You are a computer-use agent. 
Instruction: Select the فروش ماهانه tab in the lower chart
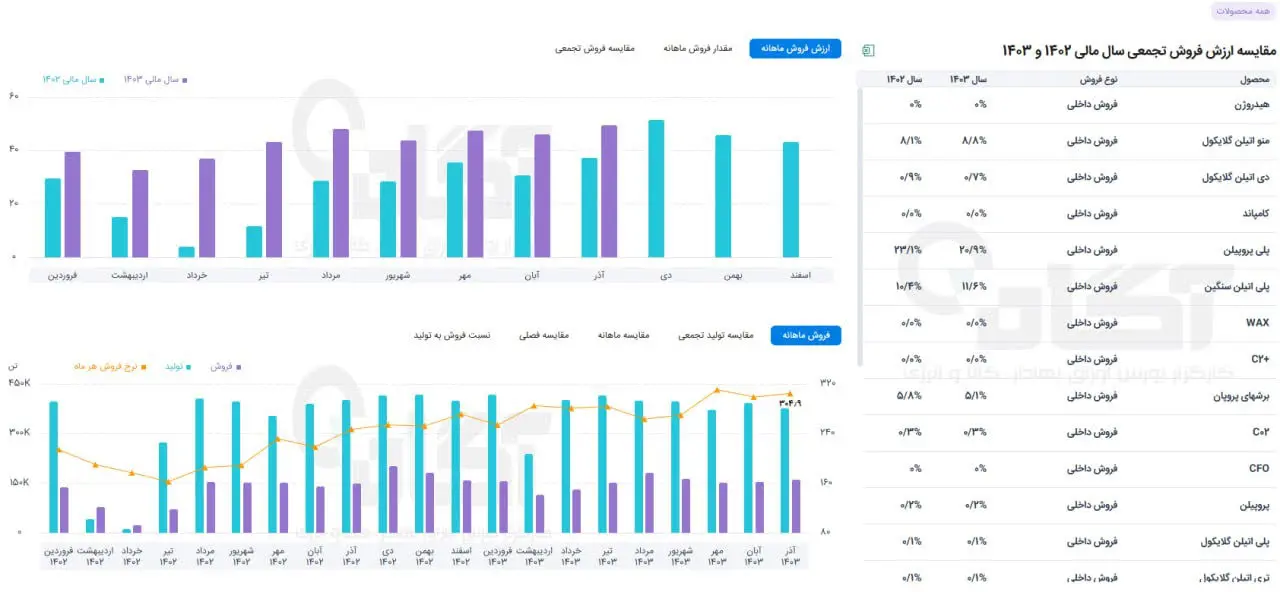tap(806, 335)
